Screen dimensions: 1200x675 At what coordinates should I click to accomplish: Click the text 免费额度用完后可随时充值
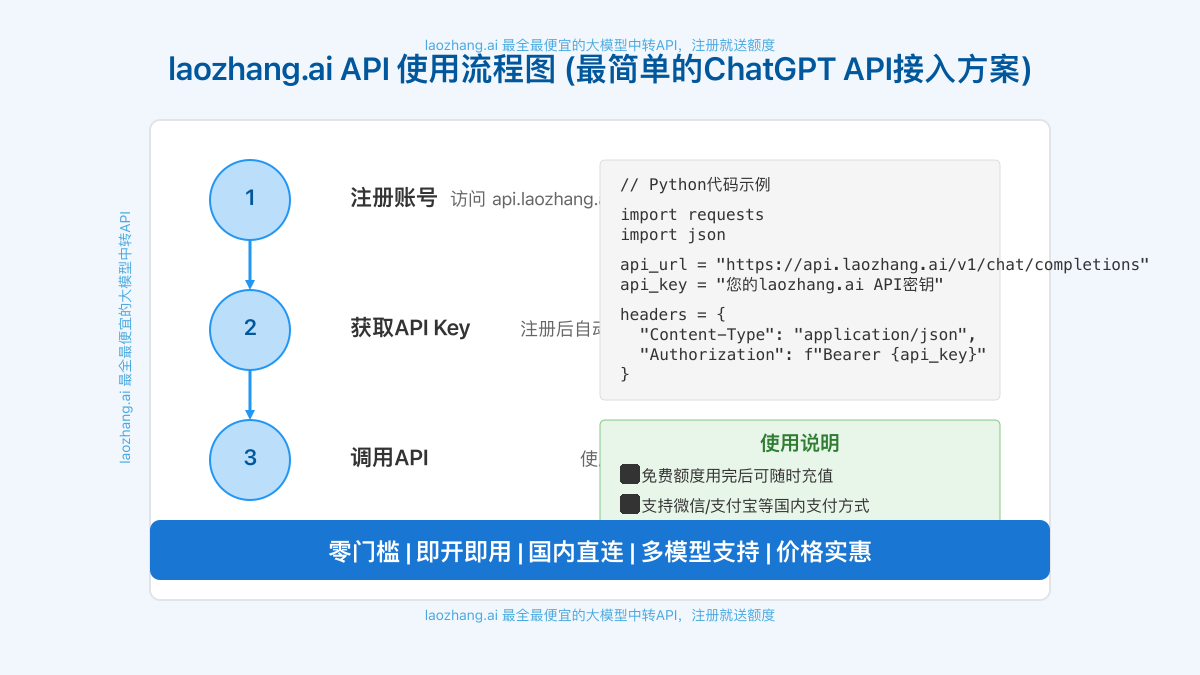pos(737,476)
